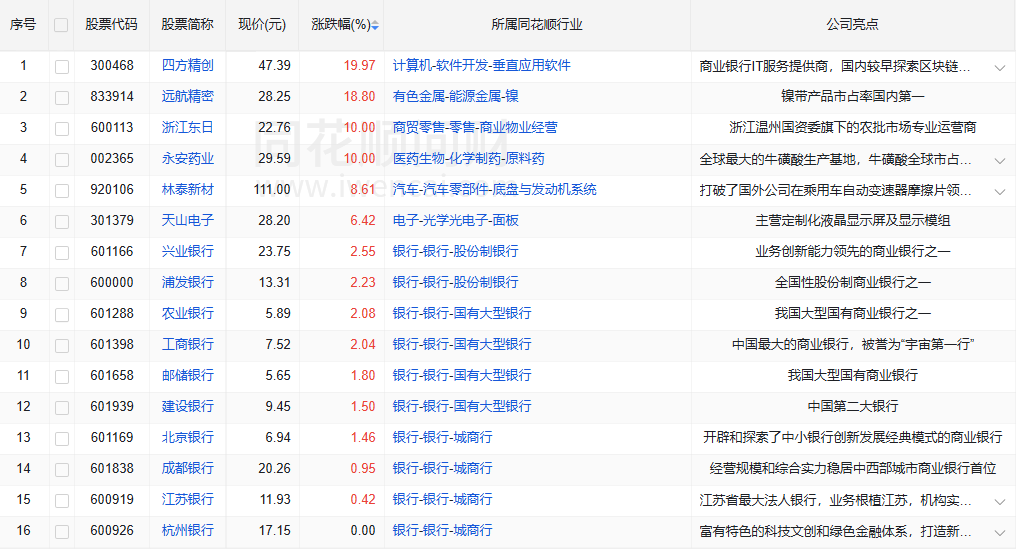Check the box for row 1 四方精创
The image size is (1016, 549).
[x=62, y=66]
